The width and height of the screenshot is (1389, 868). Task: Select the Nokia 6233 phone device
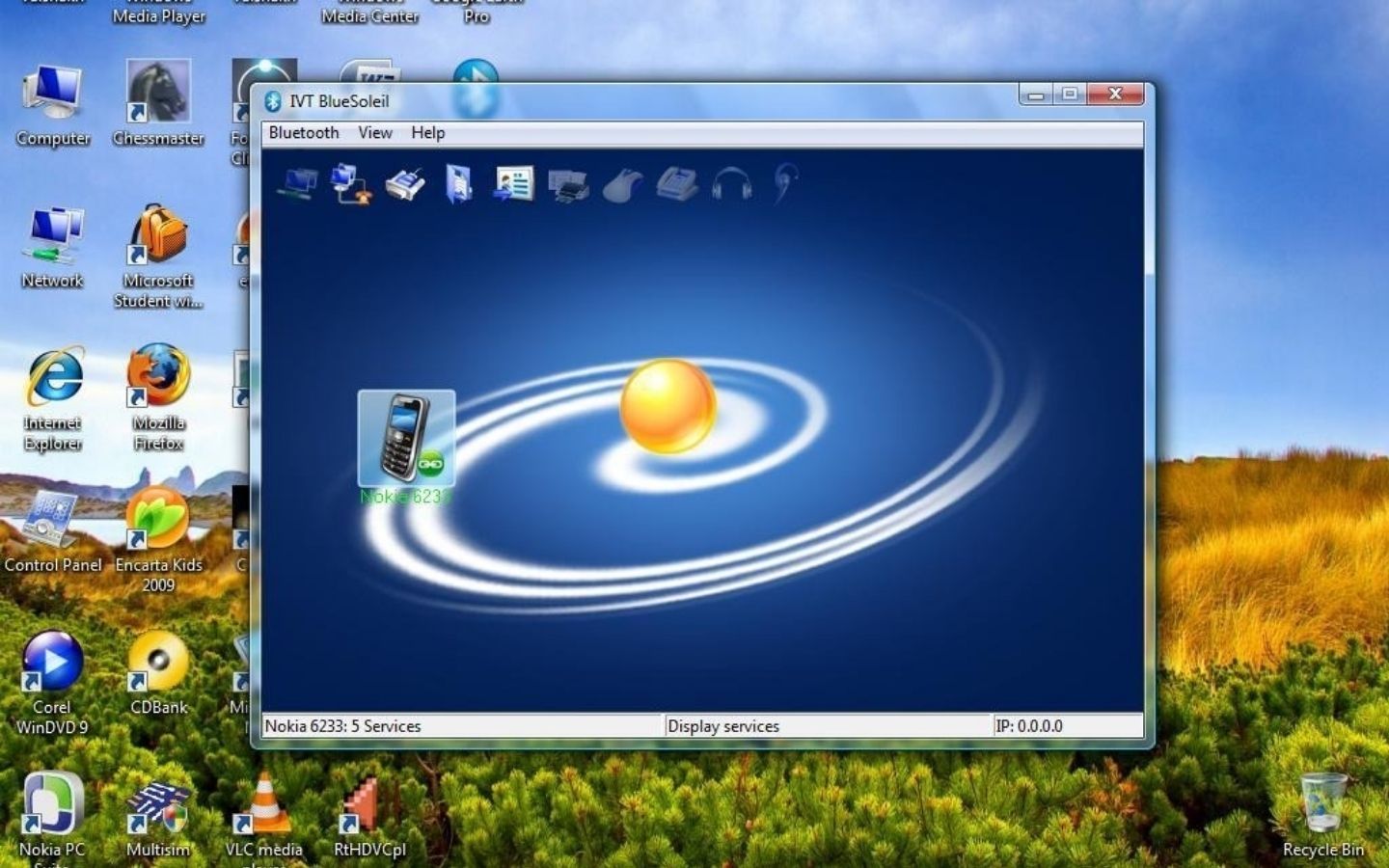tap(406, 439)
